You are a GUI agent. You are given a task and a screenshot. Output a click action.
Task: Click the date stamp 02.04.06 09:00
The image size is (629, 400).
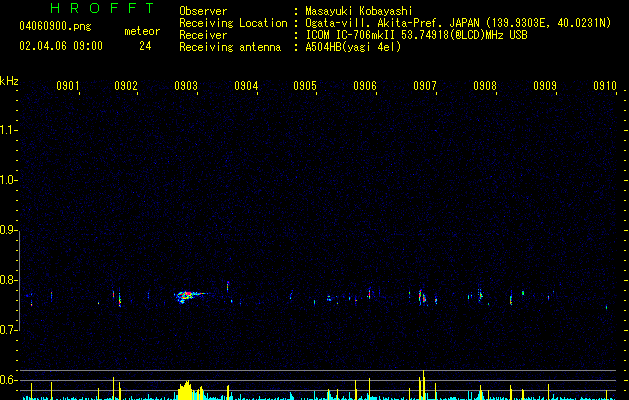click(61, 46)
